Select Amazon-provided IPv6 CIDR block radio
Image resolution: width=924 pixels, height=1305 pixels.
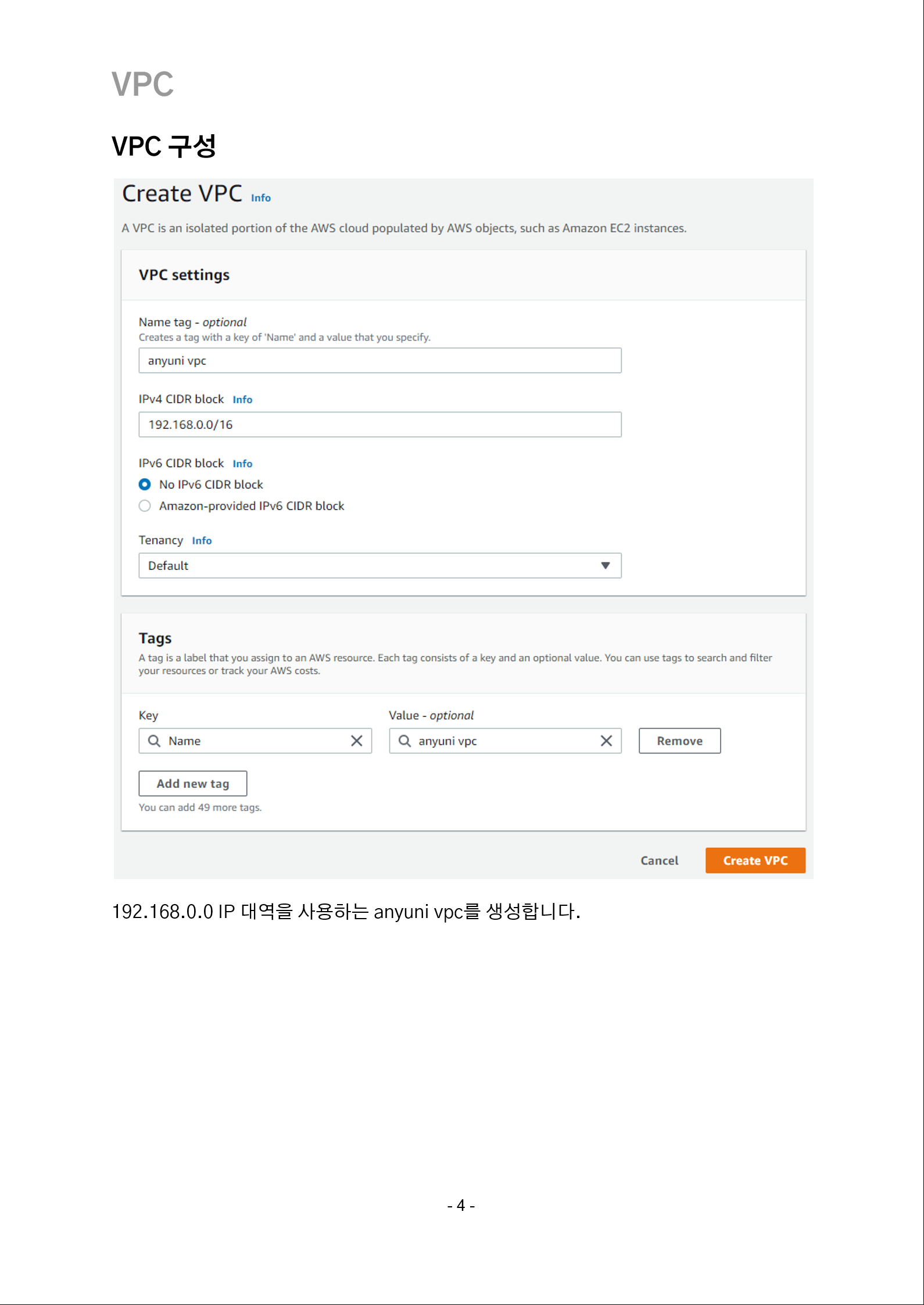145,506
